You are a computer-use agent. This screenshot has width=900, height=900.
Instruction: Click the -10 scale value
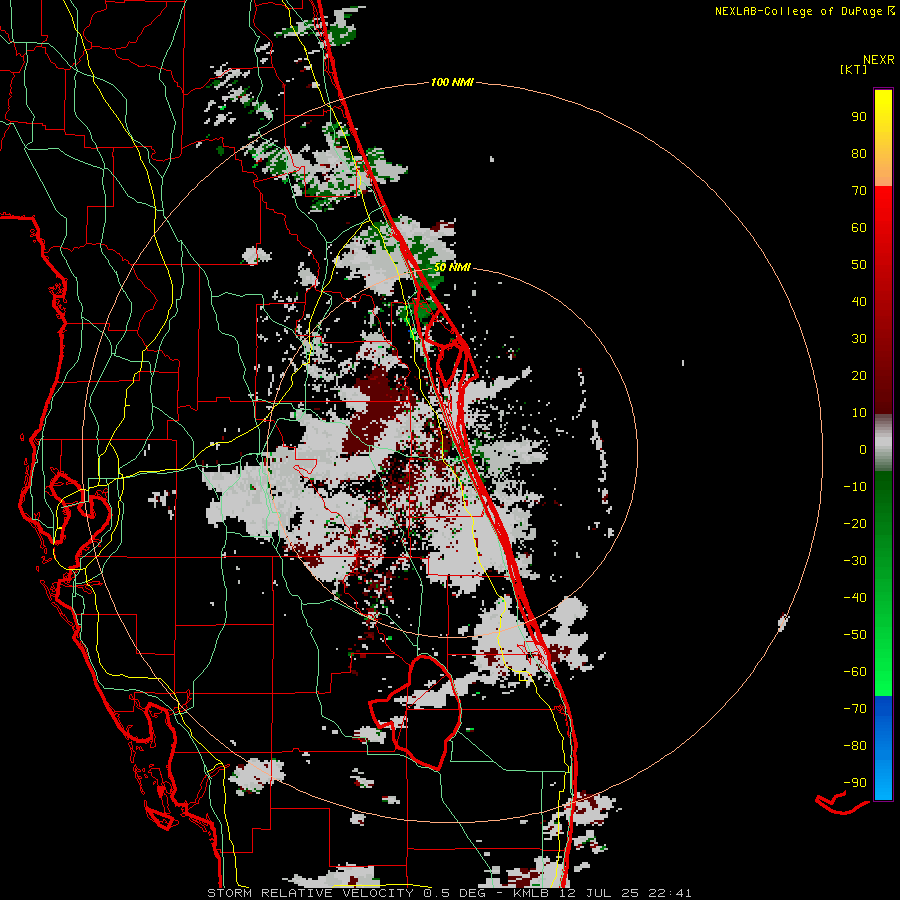[855, 487]
